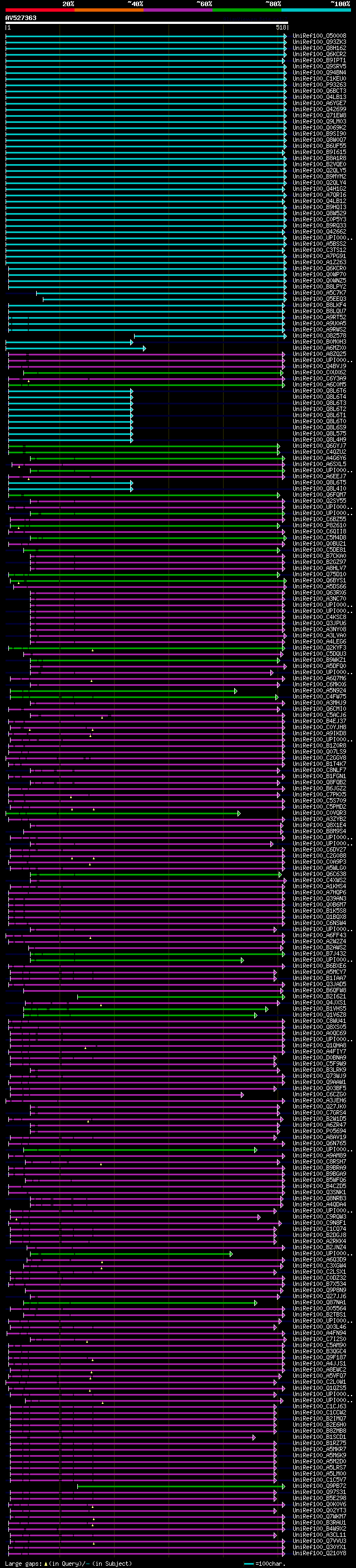Screen dimensions: 356x1568
Task: Select label UniRef100_A5BSS2
Action: point(319,244)
